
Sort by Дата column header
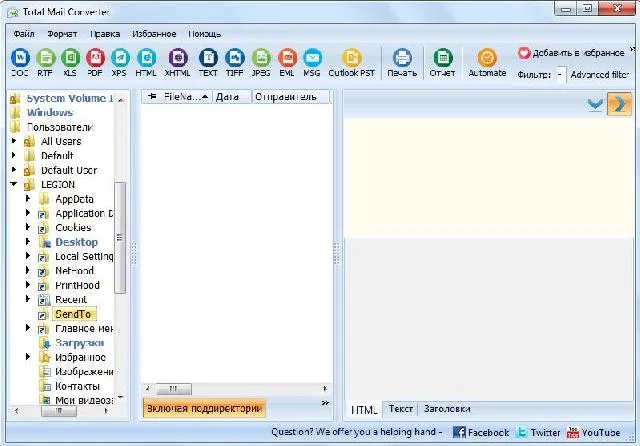[x=231, y=97]
